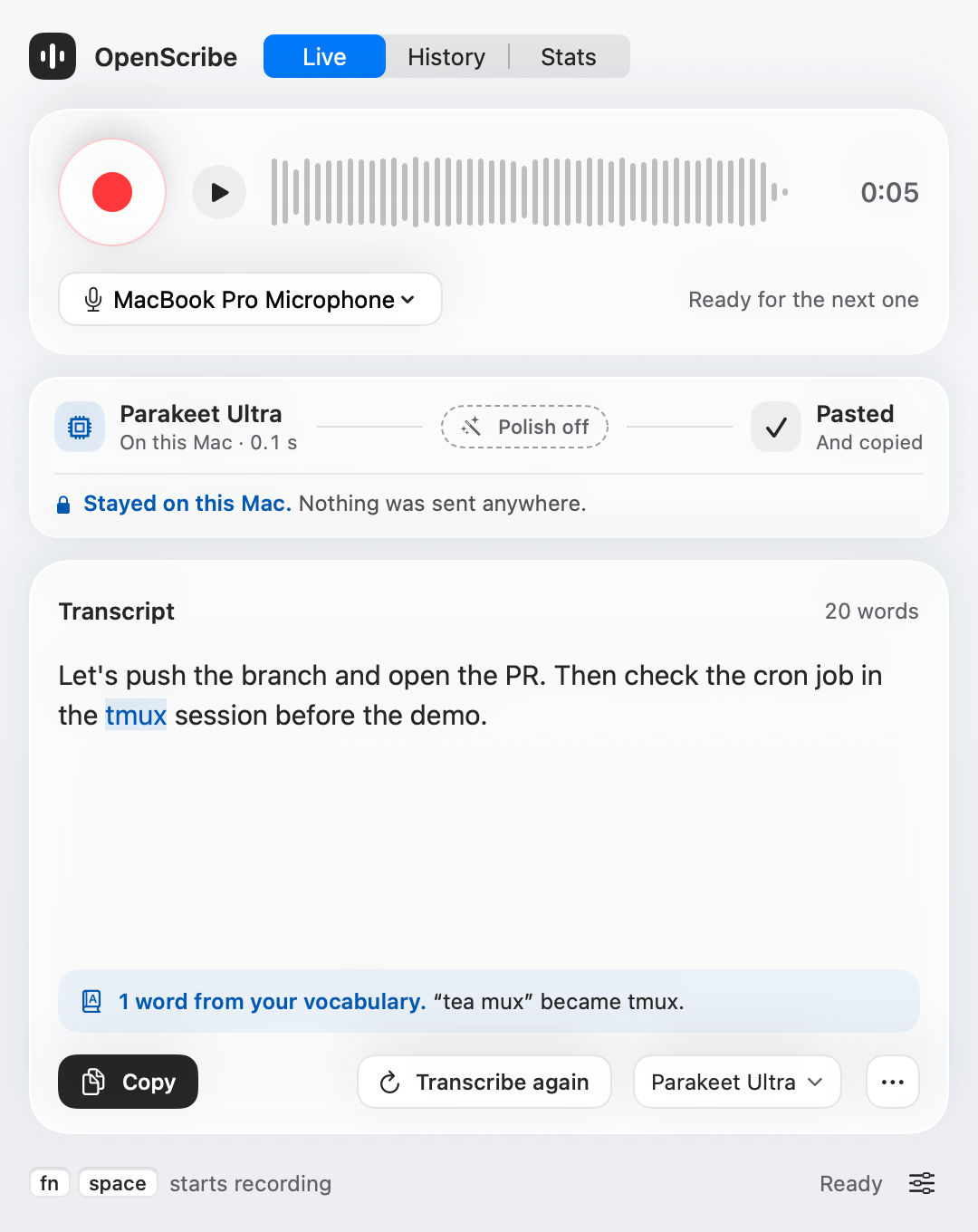Expand the MacBook Pro Microphone selector
Screen dimensions: 978x1232
(x=250, y=299)
